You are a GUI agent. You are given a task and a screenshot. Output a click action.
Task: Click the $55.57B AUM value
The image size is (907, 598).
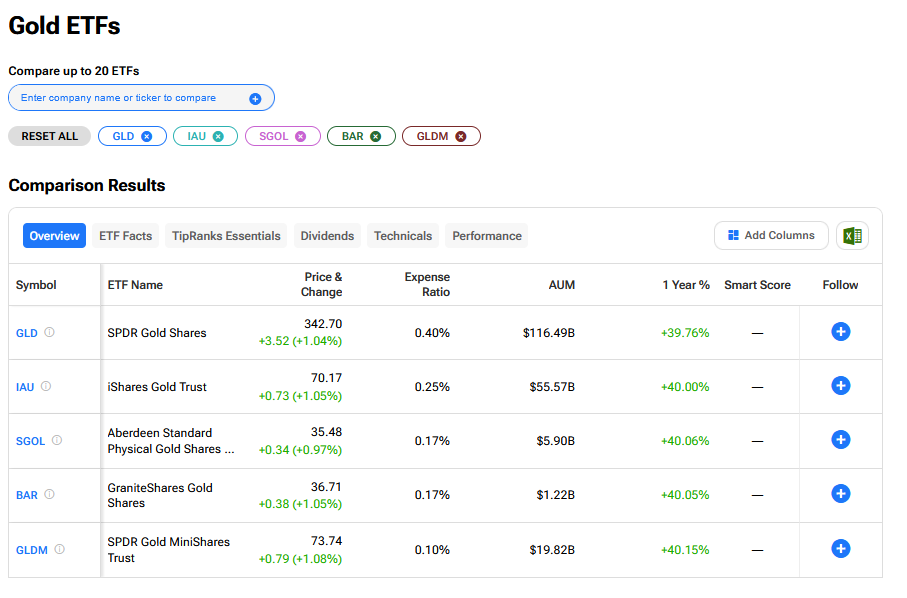pos(552,387)
